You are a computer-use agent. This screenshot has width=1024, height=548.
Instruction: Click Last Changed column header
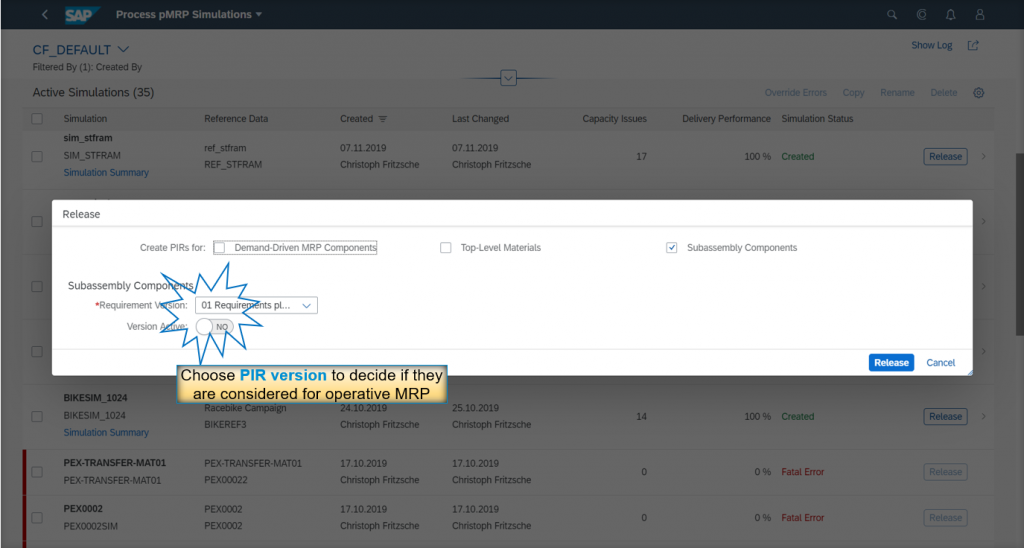[480, 119]
